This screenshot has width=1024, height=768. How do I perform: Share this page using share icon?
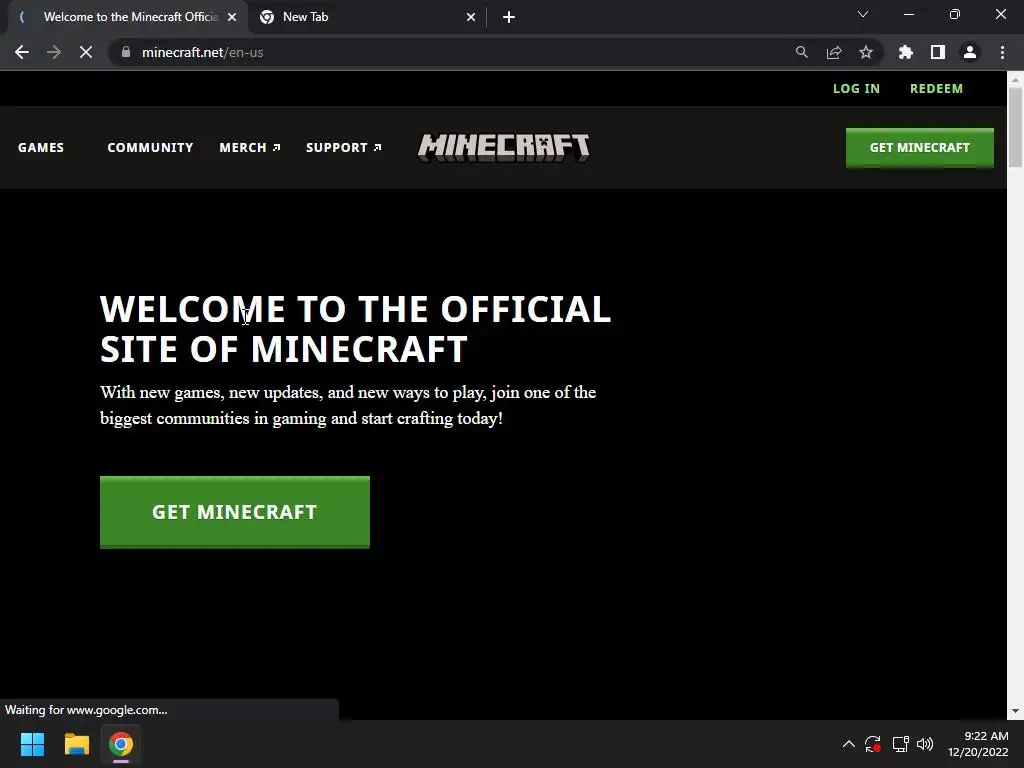834,52
